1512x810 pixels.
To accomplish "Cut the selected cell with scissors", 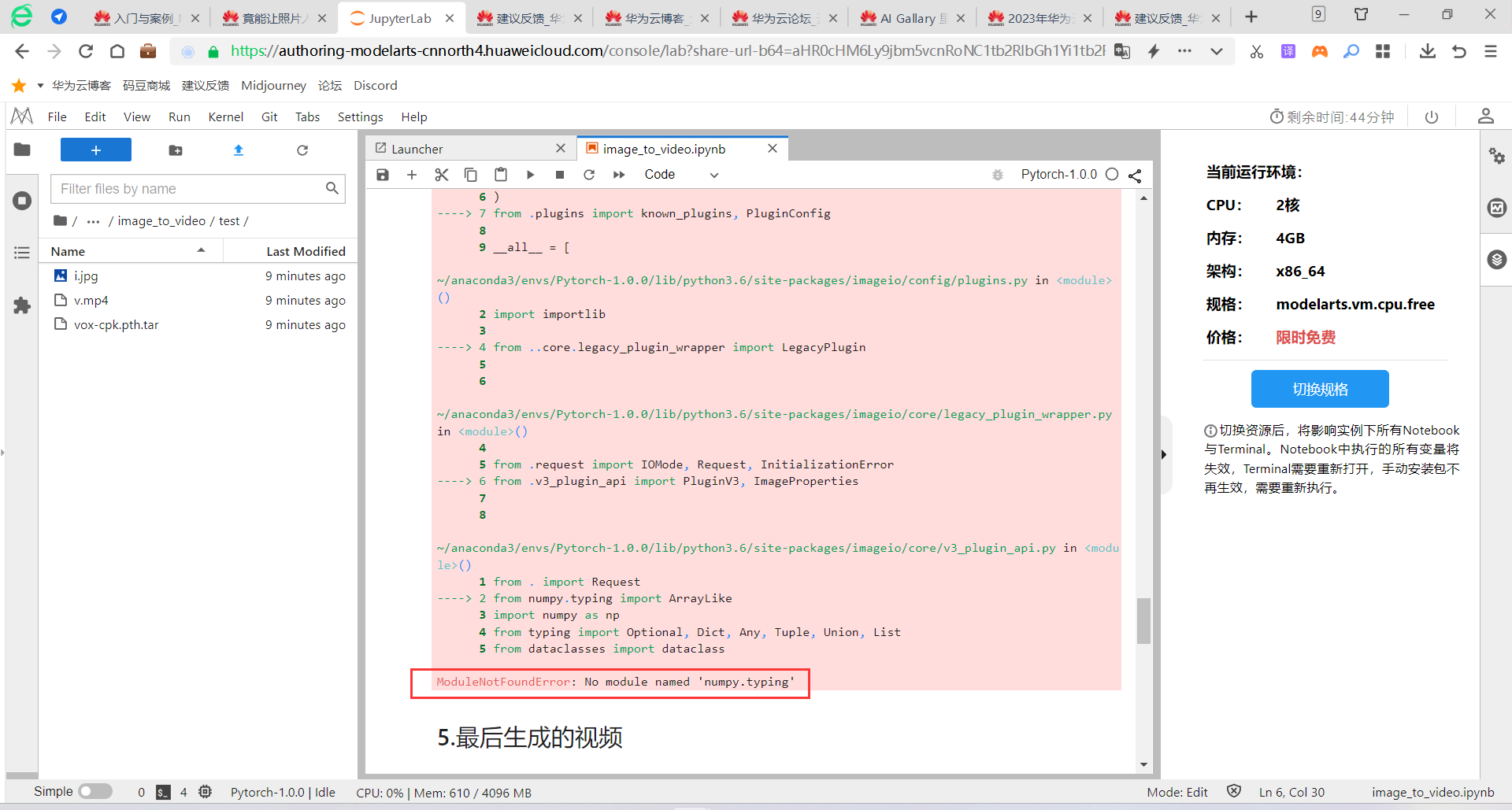I will coord(442,175).
